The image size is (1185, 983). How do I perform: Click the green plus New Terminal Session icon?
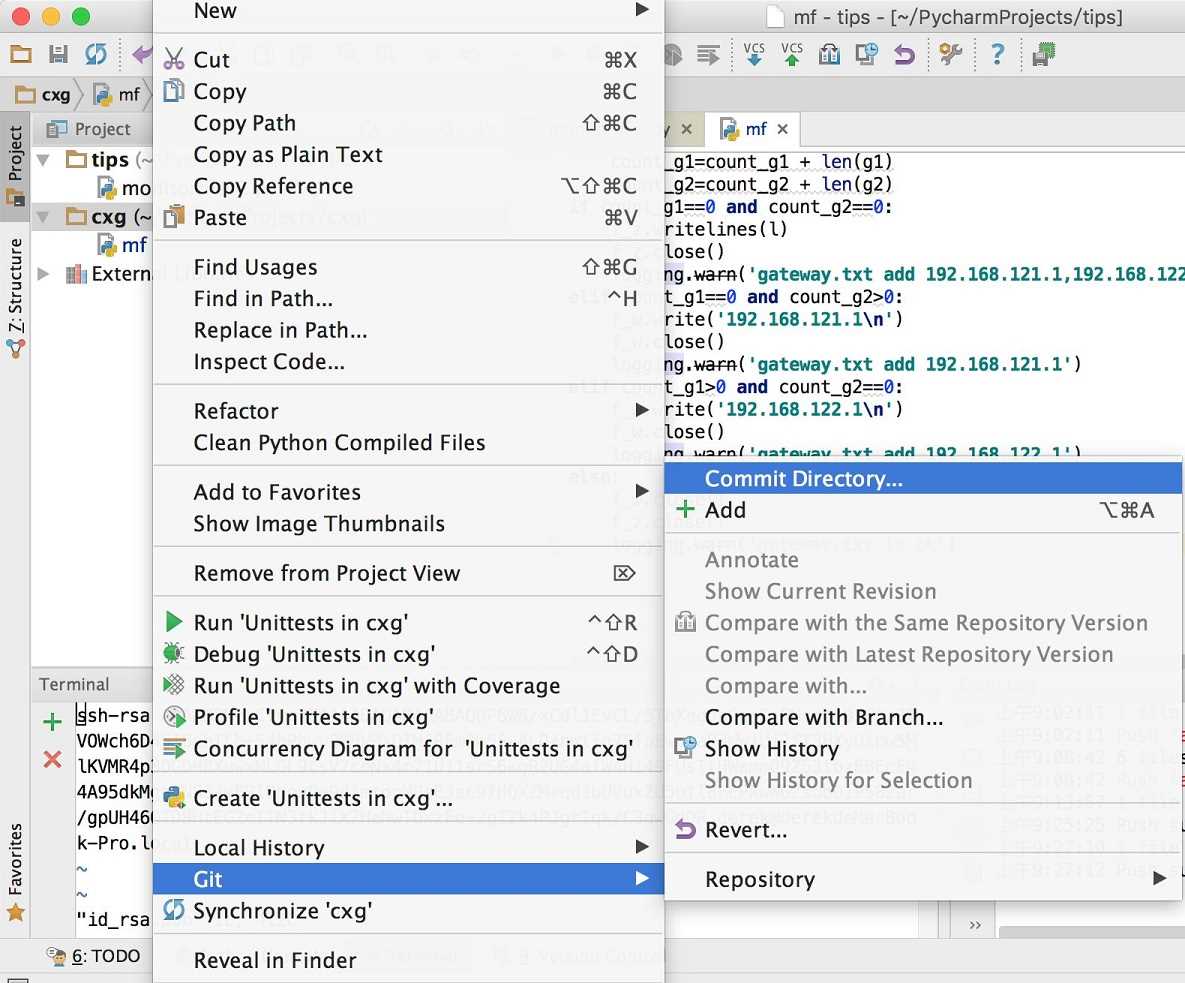click(x=52, y=721)
